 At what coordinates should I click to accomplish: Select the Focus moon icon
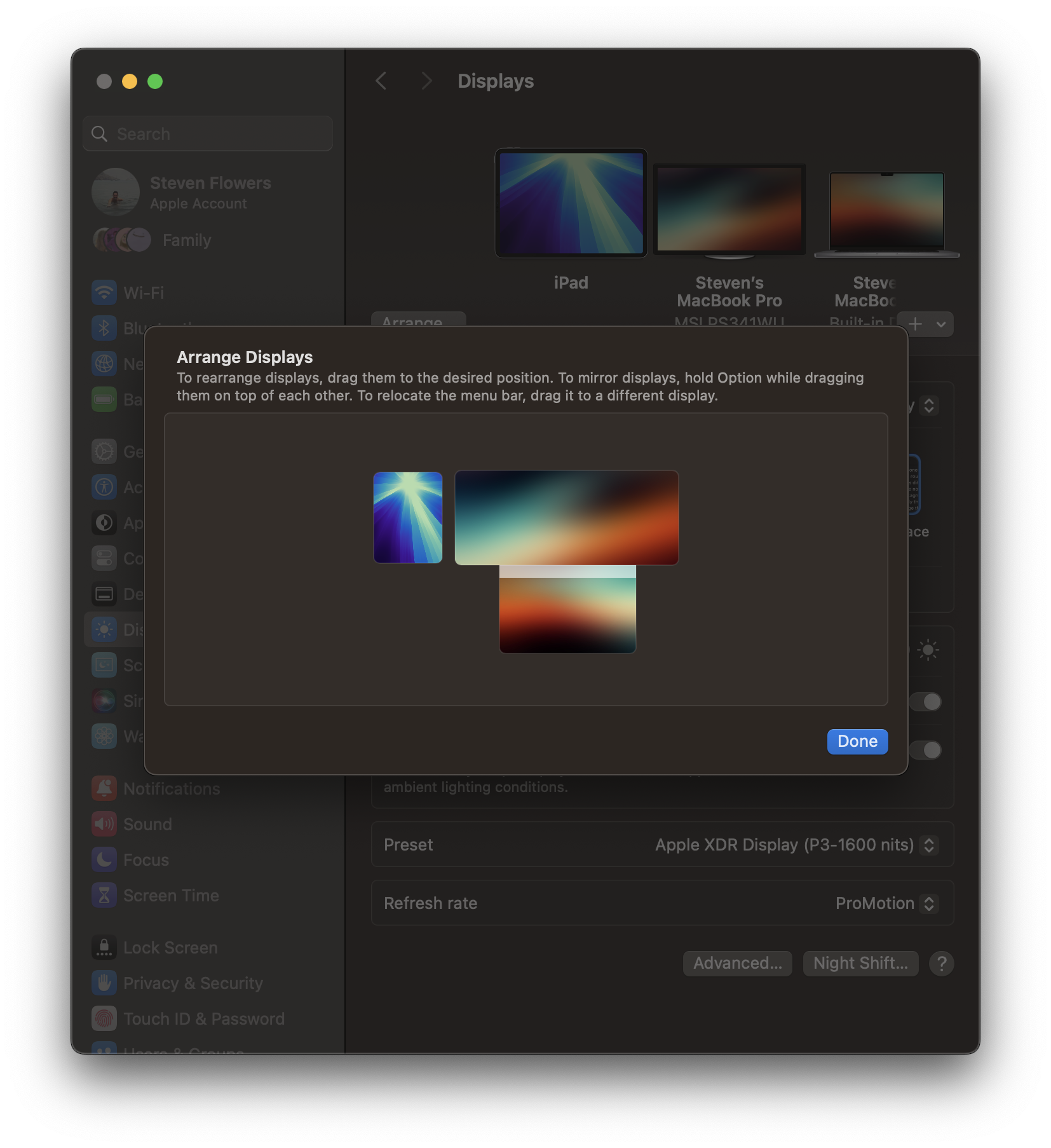(104, 859)
